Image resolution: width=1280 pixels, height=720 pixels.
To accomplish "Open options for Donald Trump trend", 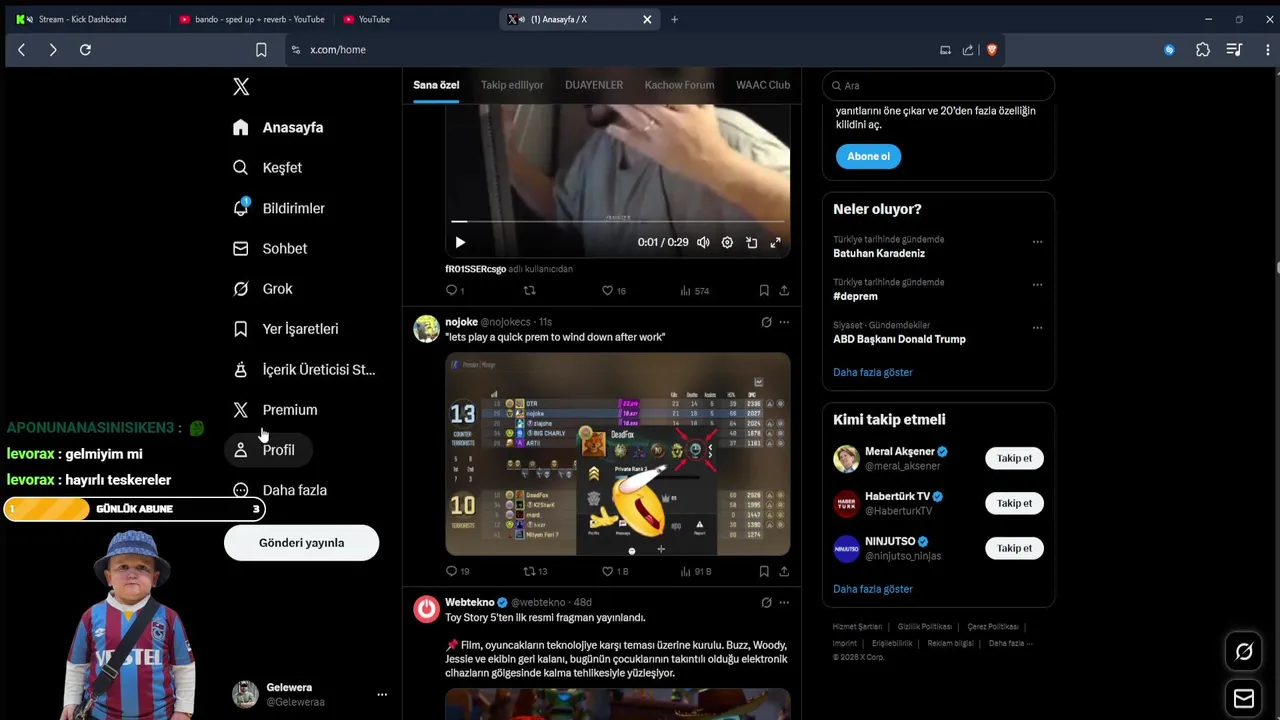I will (1037, 328).
